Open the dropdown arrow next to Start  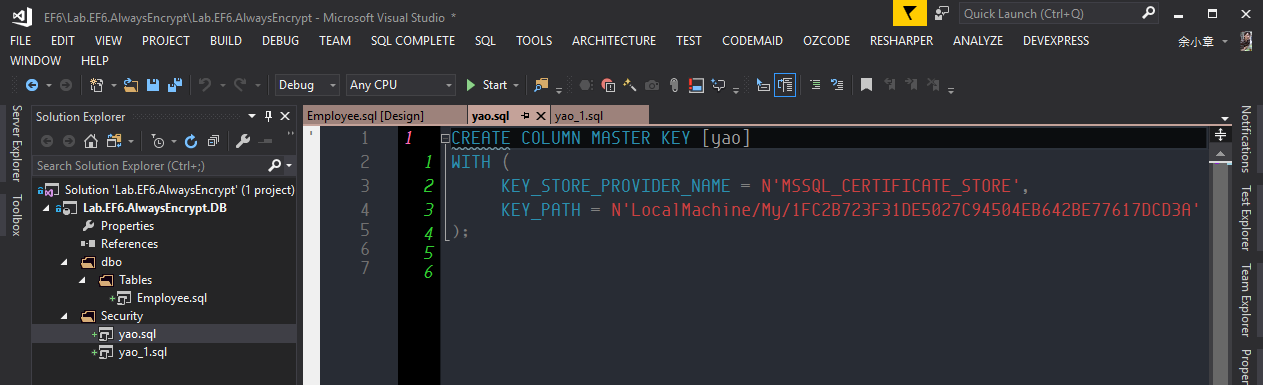(515, 85)
